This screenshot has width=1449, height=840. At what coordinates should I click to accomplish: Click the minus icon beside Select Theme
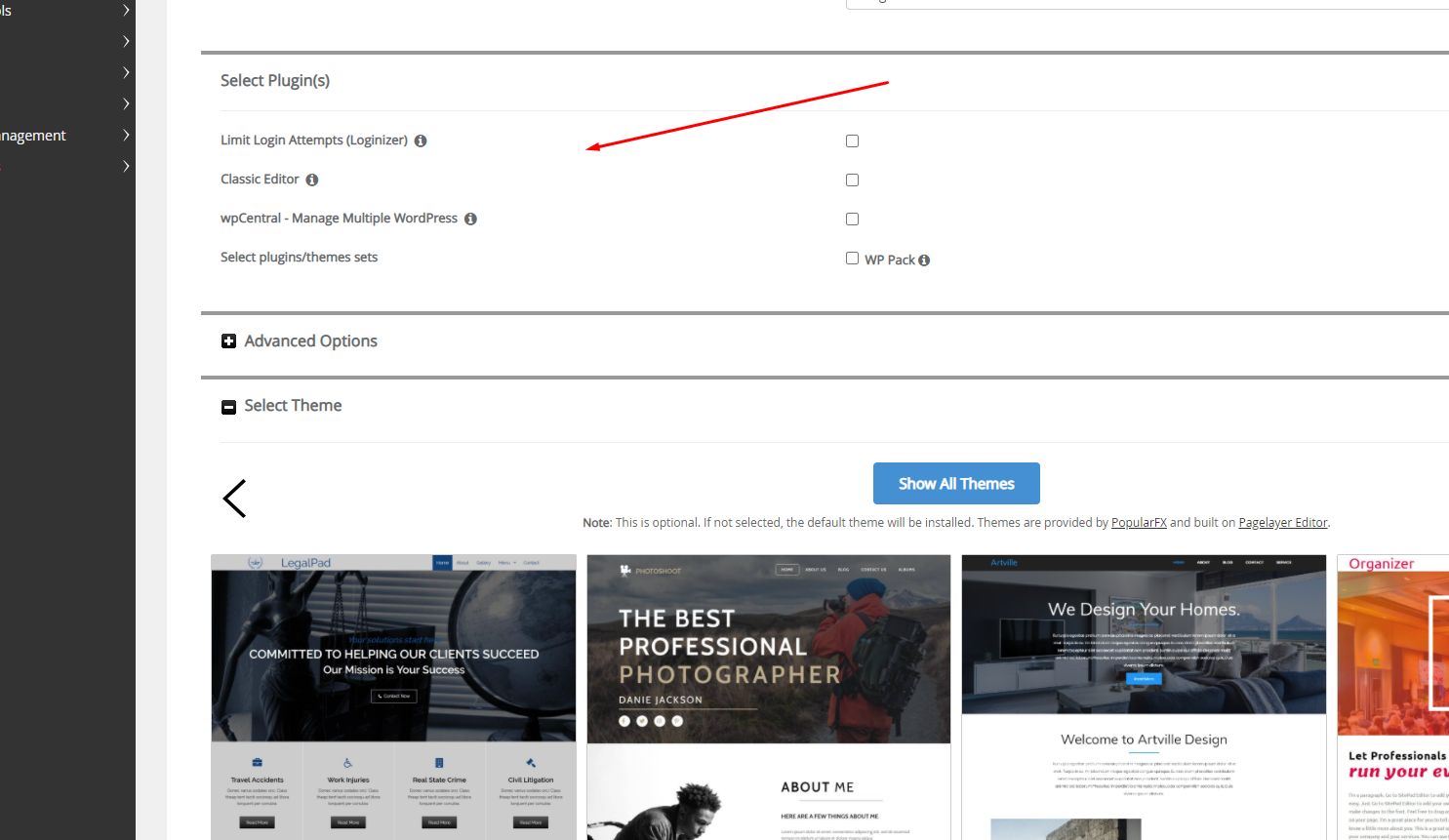pyautogui.click(x=228, y=407)
